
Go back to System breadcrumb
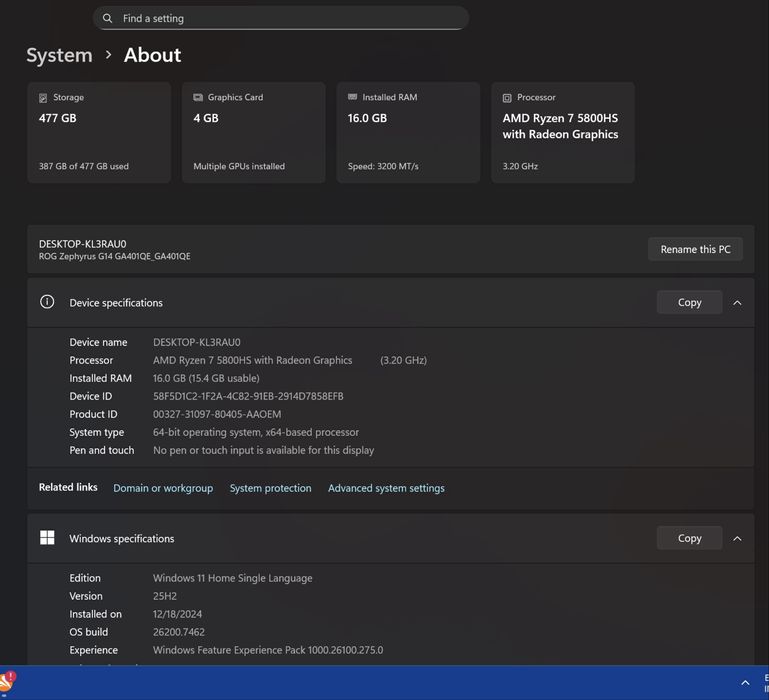(59, 55)
